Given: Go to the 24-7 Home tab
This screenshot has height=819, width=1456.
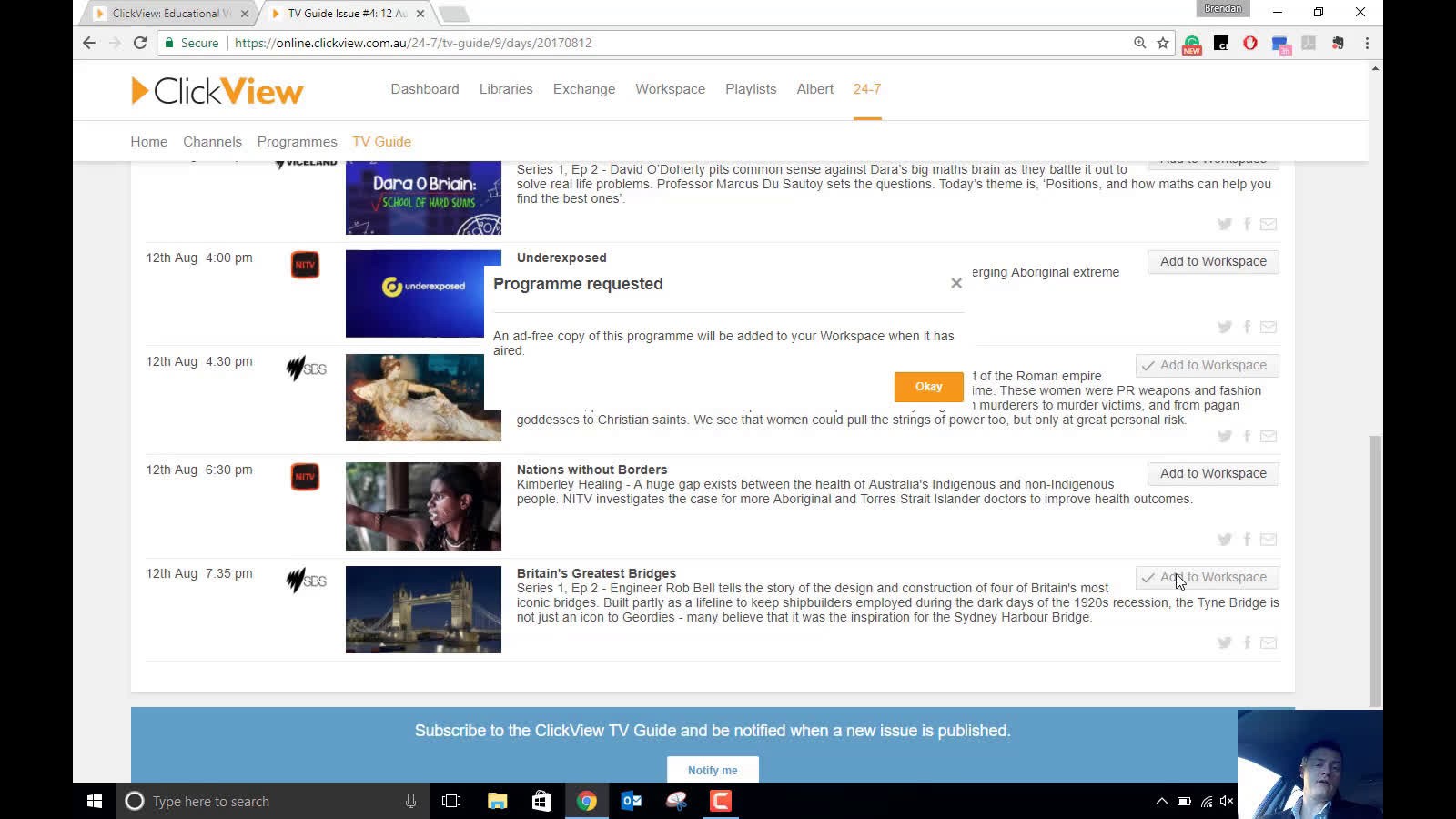Looking at the screenshot, I should 149,142.
